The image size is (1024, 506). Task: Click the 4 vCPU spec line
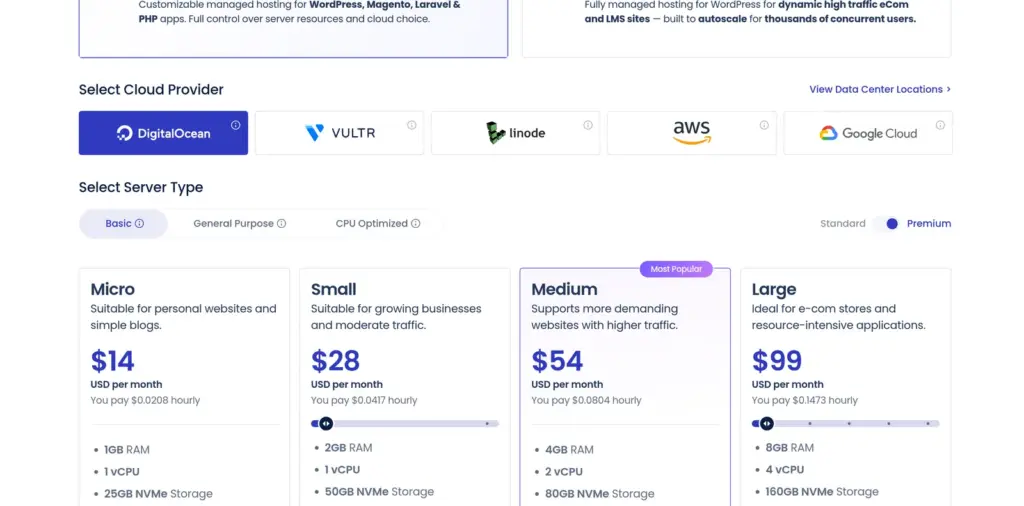(x=784, y=469)
